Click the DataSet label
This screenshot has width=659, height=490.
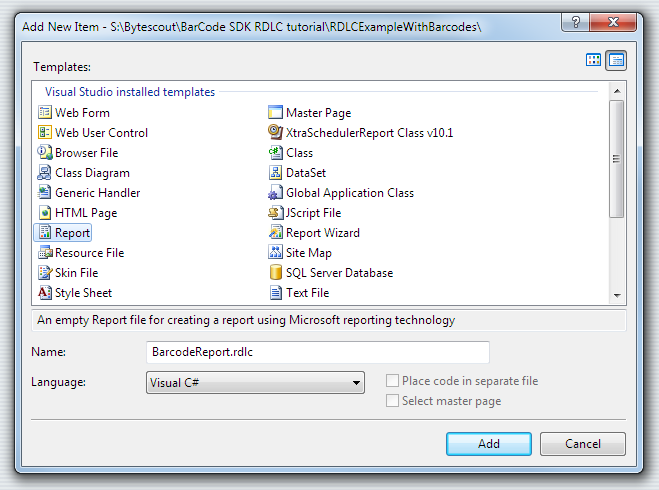pyautogui.click(x=306, y=173)
